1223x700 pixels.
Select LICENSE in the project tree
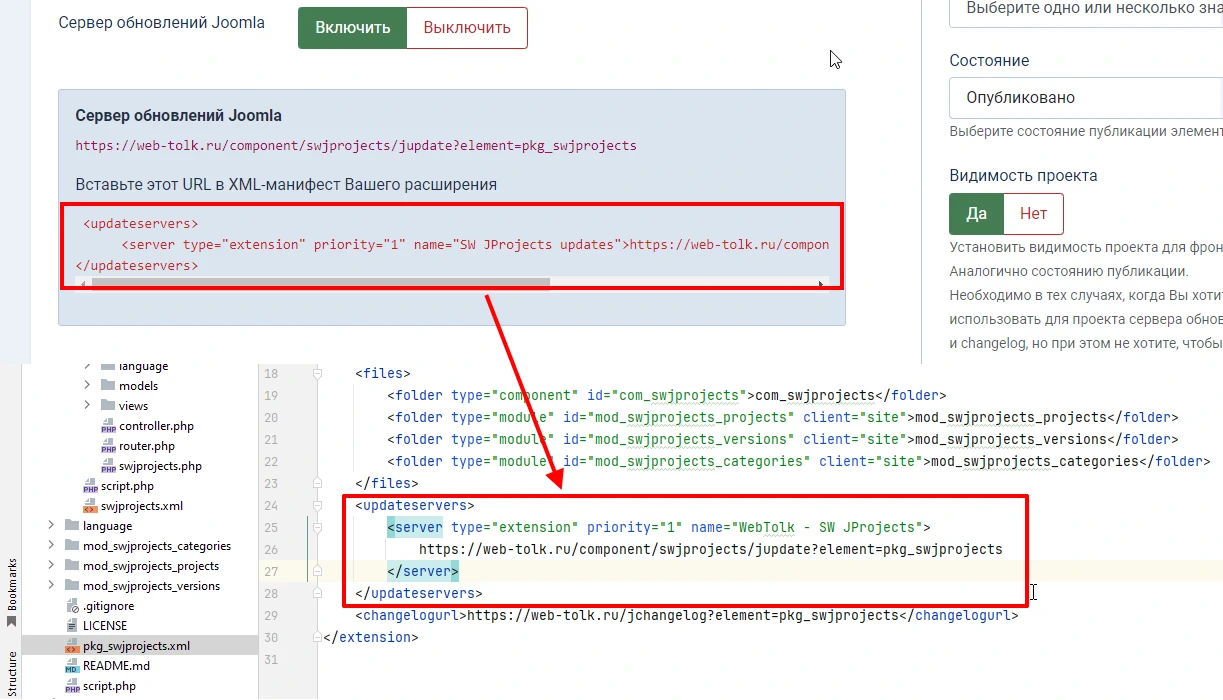[x=105, y=626]
